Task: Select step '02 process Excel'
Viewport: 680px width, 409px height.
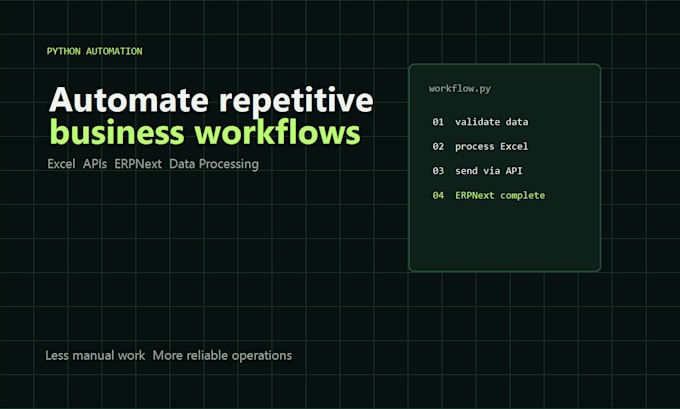Action: [480, 147]
